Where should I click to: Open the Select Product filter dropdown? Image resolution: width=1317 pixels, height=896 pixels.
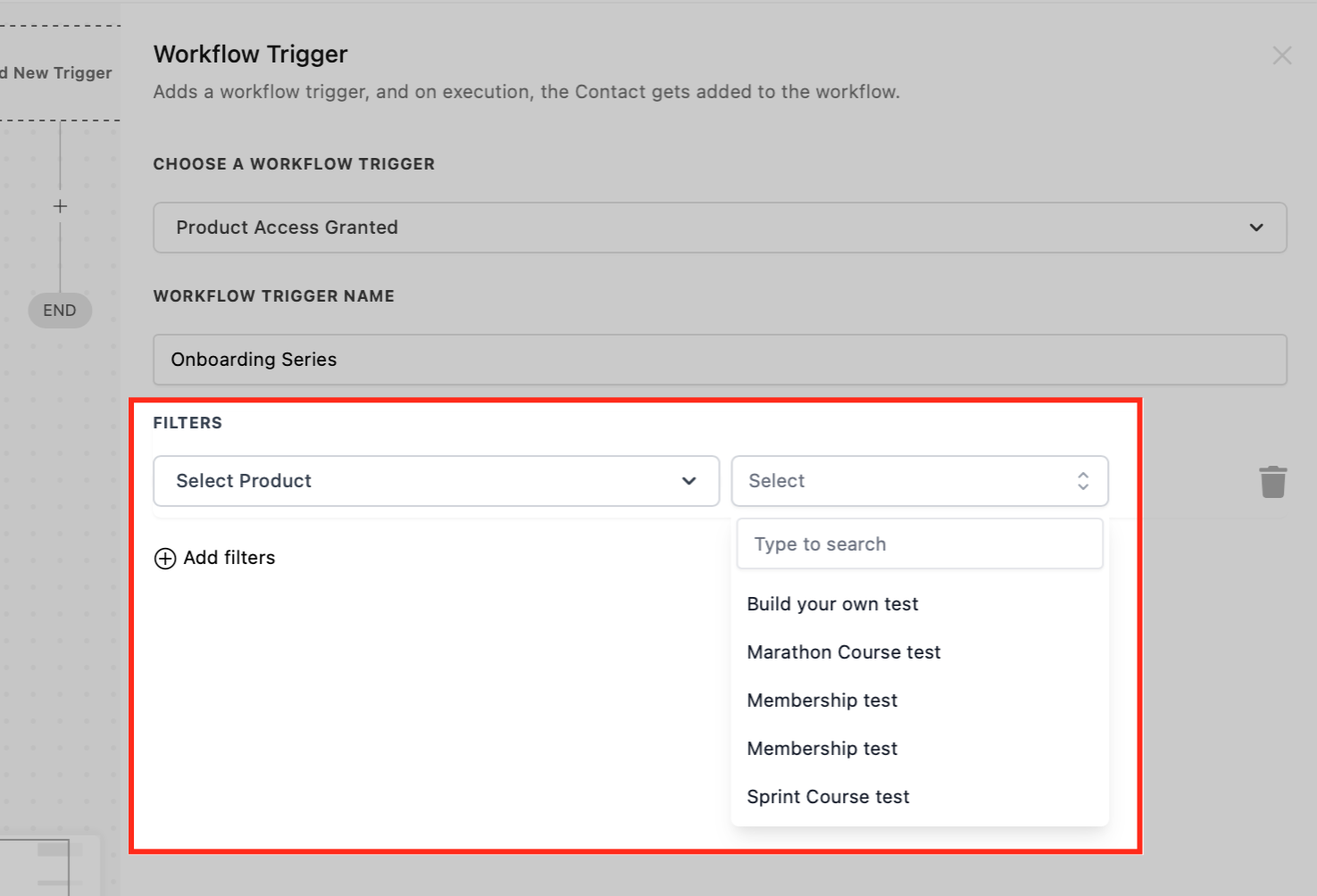437,481
